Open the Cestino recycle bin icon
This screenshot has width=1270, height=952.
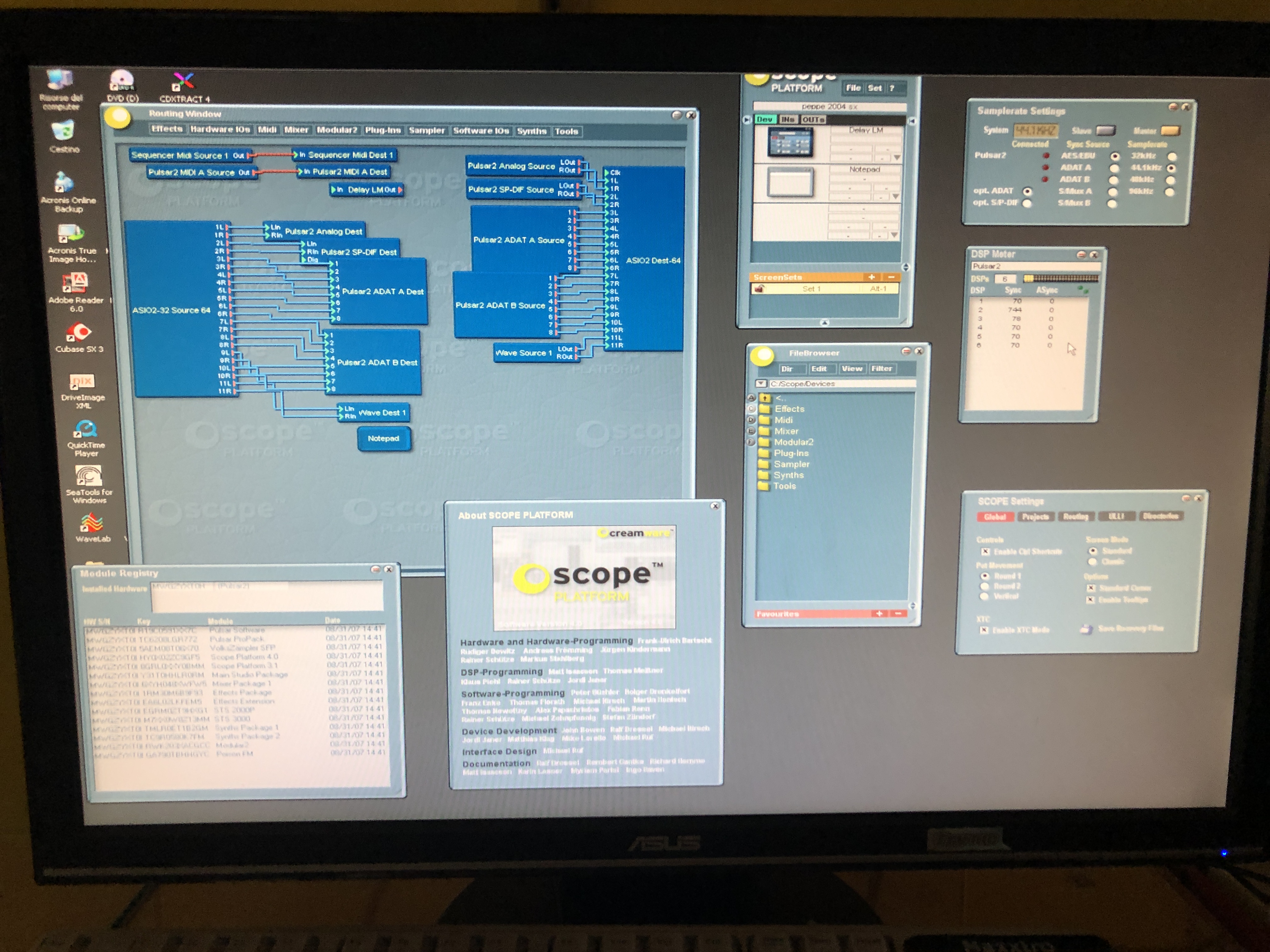(64, 137)
